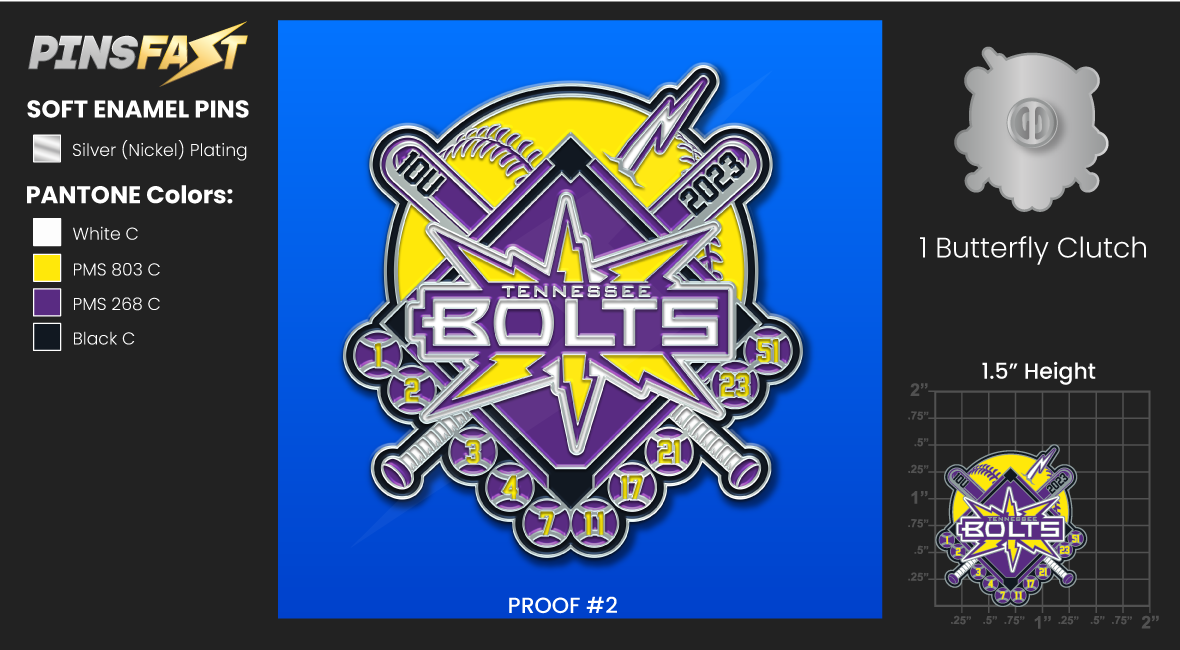Click the softball with number 7
The width and height of the screenshot is (1180, 650).
[x=549, y=521]
